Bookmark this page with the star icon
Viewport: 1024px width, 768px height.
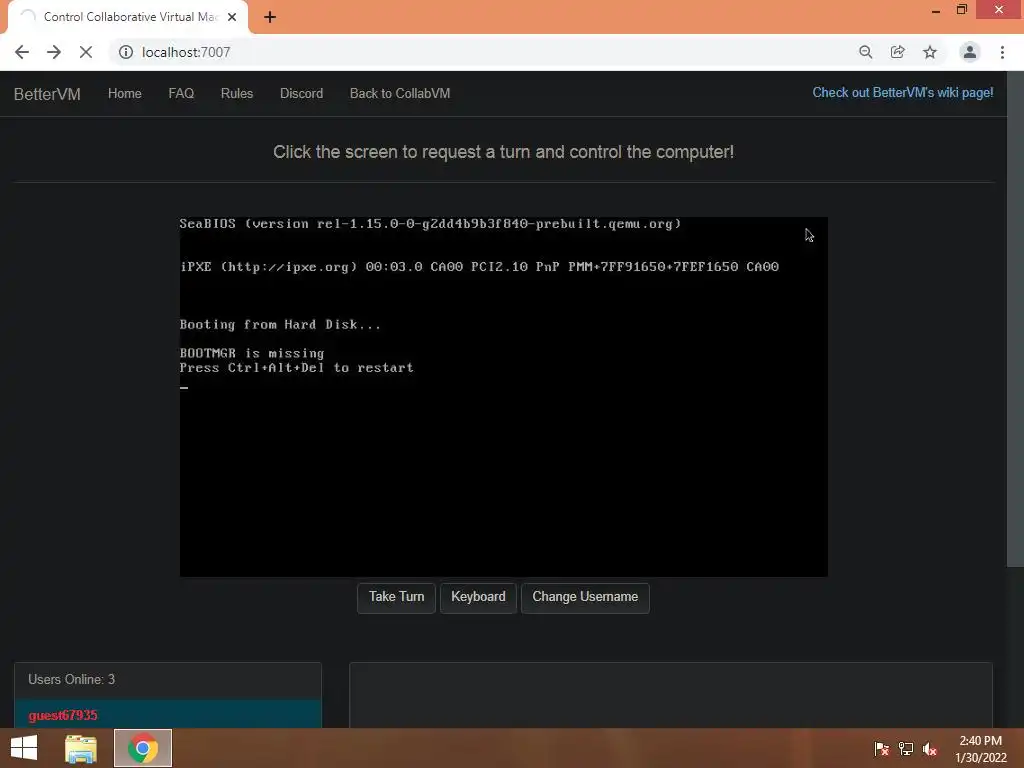[930, 52]
